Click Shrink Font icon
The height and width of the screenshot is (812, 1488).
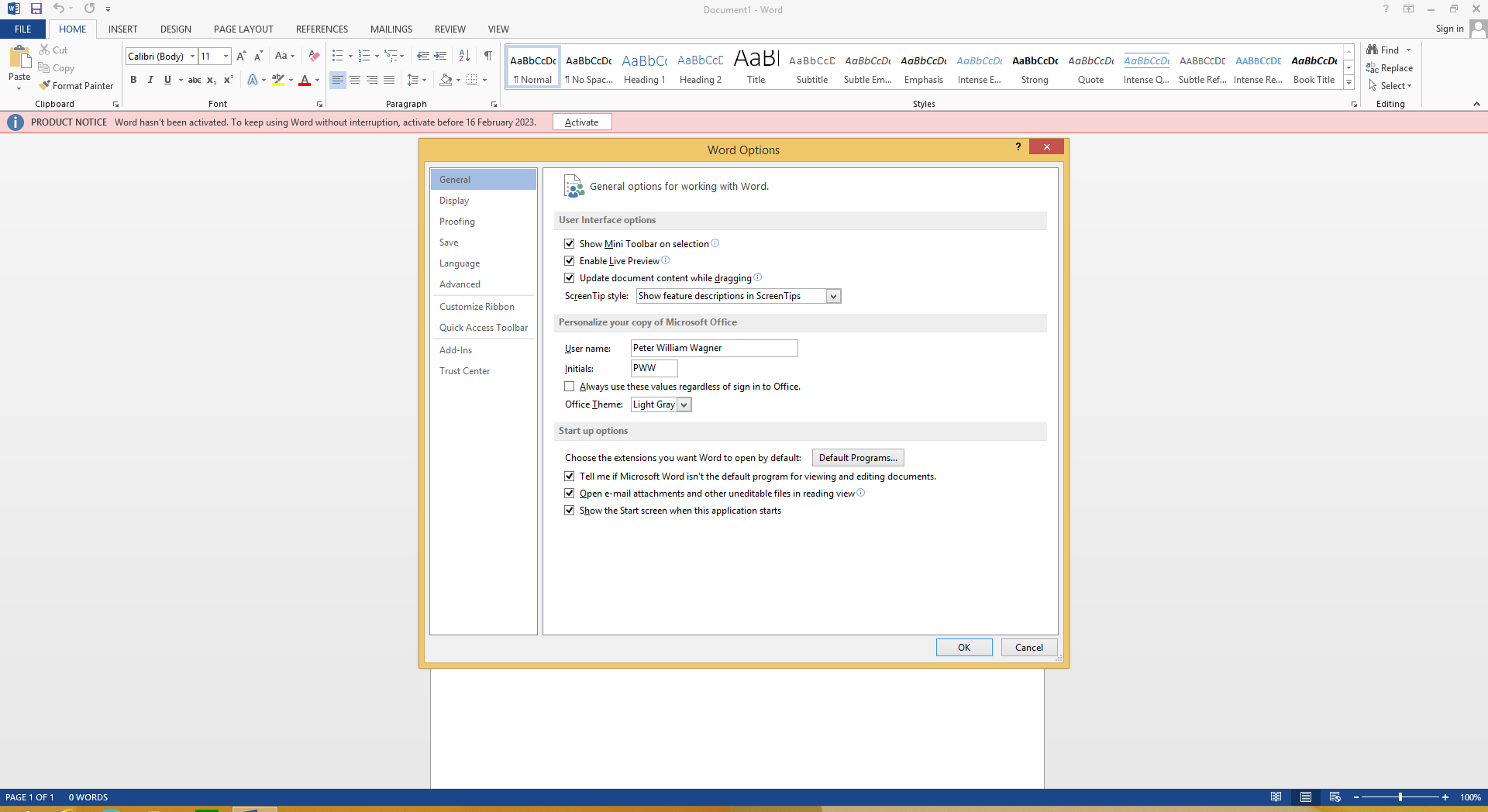[x=258, y=56]
